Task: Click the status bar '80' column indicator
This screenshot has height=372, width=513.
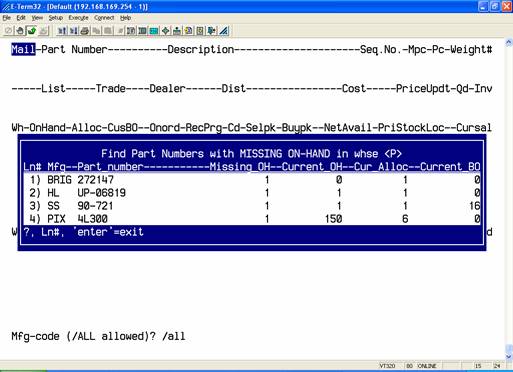Action: point(409,366)
